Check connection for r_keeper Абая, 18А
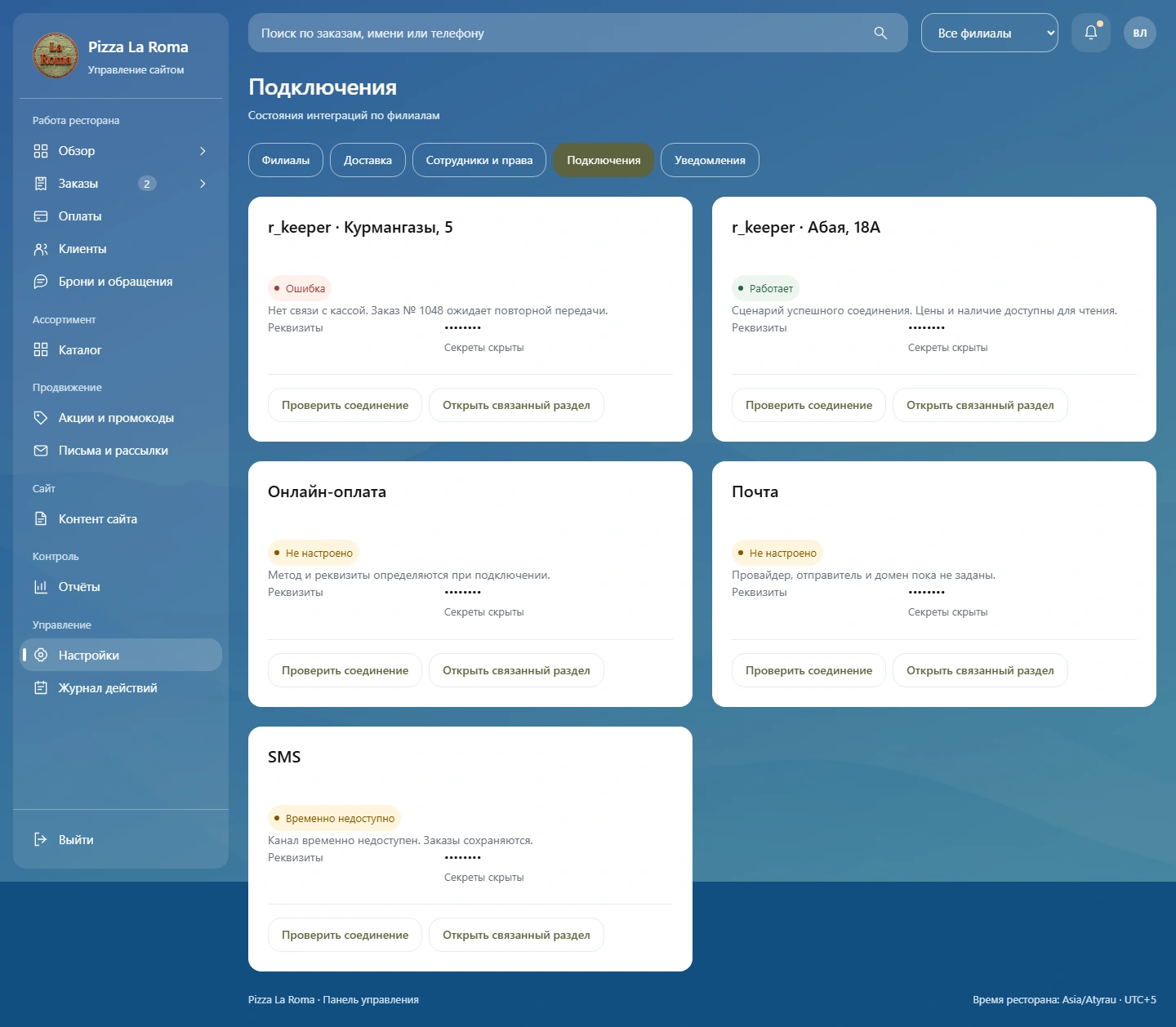 [x=808, y=405]
